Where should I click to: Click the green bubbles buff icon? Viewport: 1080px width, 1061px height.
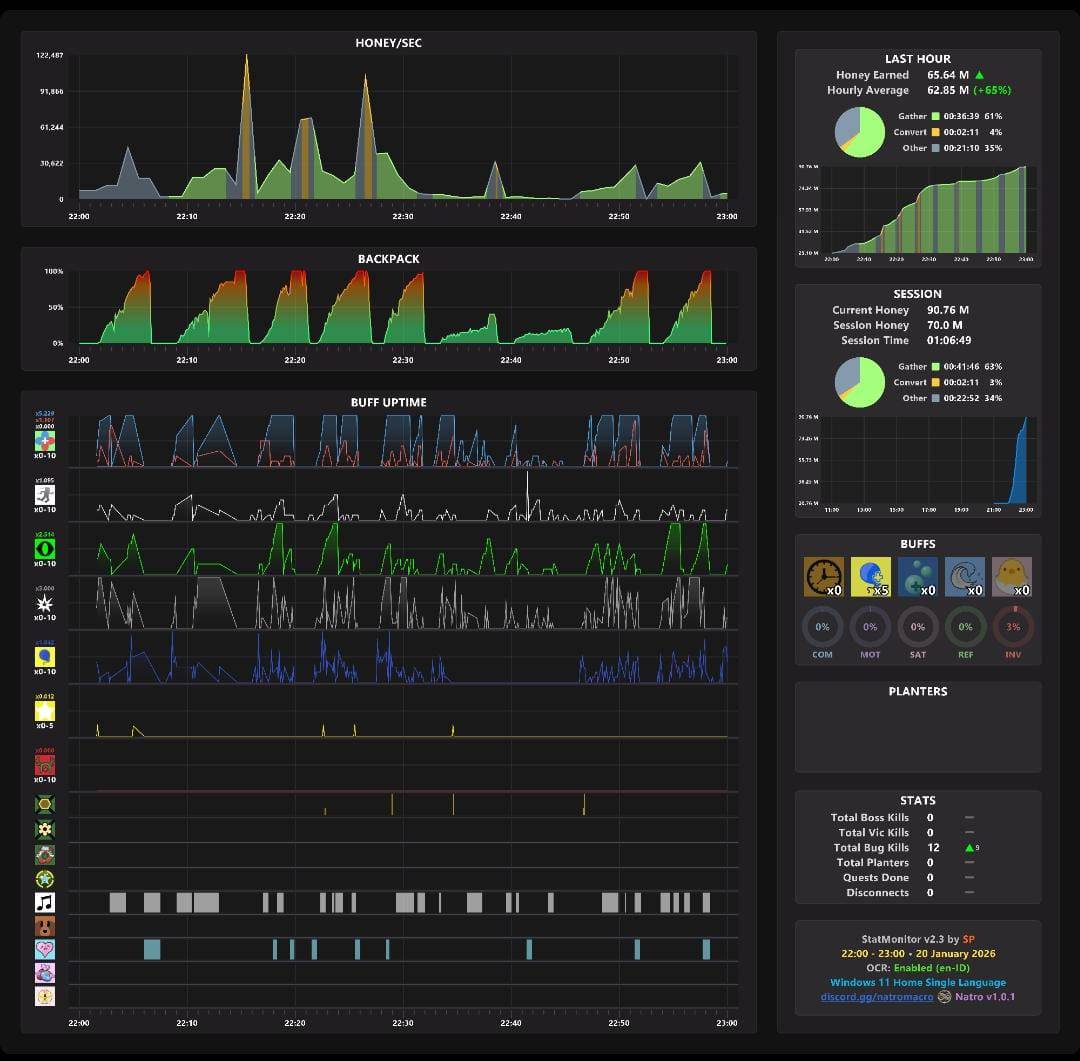[x=917, y=577]
